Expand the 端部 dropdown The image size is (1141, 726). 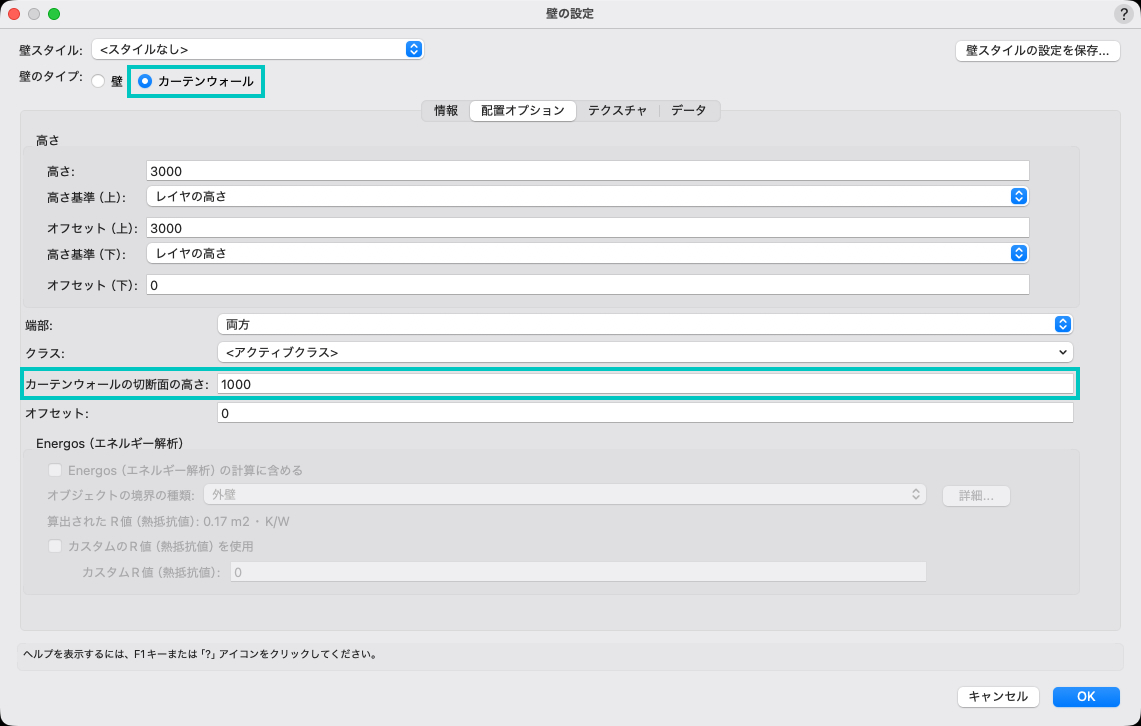644,324
